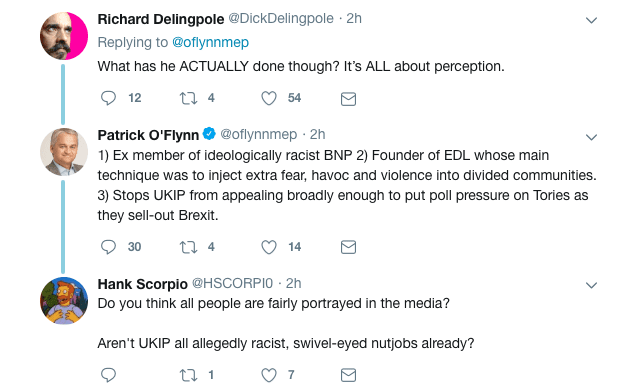Viewport: 639px width, 392px height.
Task: View Patrick O'Flynn's profile picture
Action: [64, 152]
